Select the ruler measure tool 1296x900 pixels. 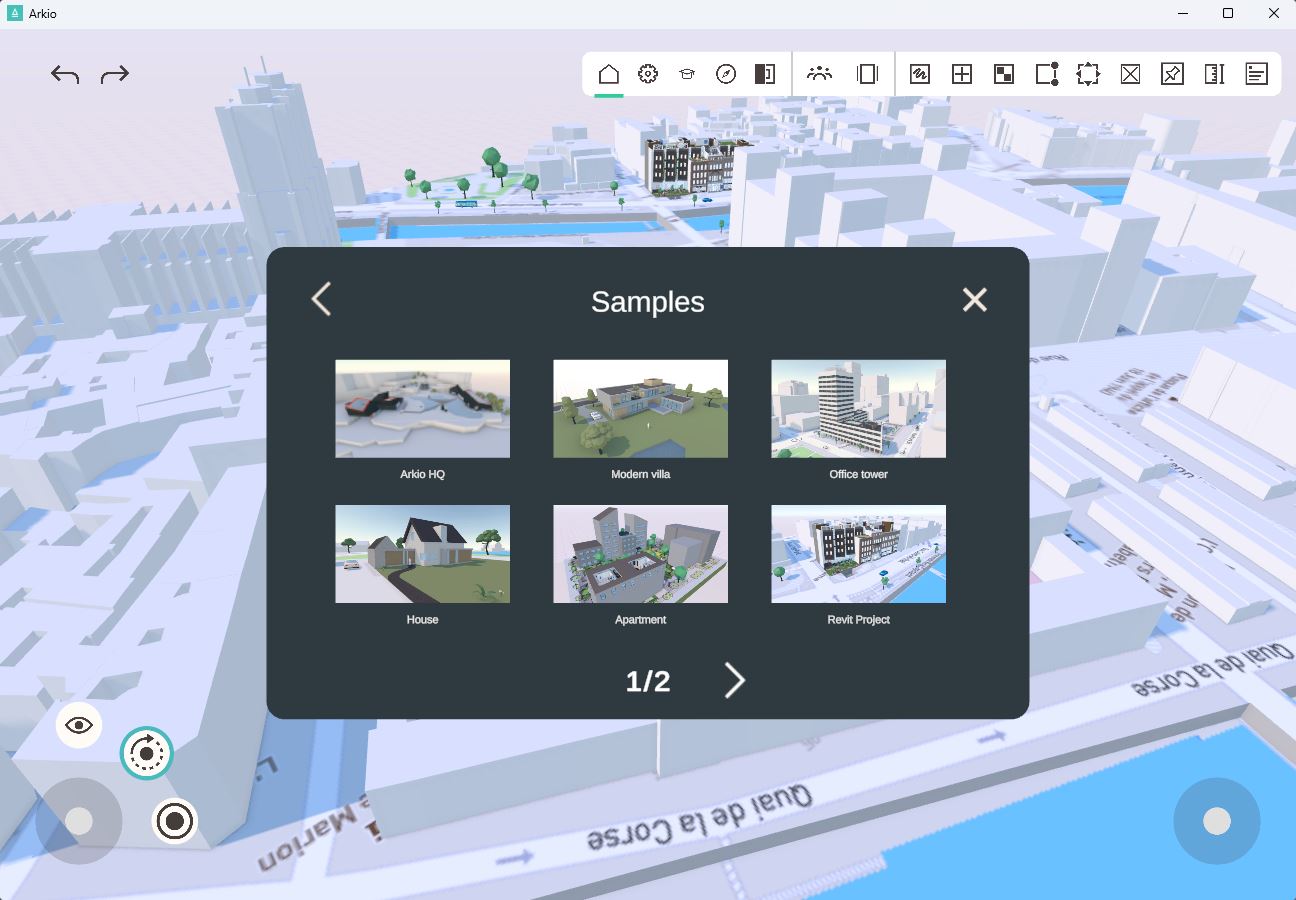(1215, 74)
